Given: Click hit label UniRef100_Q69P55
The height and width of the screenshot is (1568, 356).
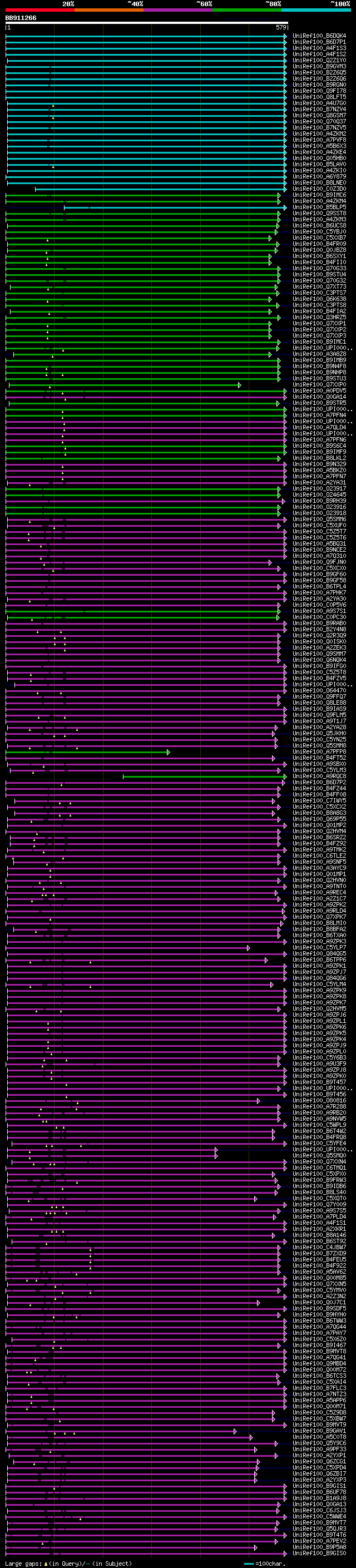Looking at the screenshot, I should [319, 819].
